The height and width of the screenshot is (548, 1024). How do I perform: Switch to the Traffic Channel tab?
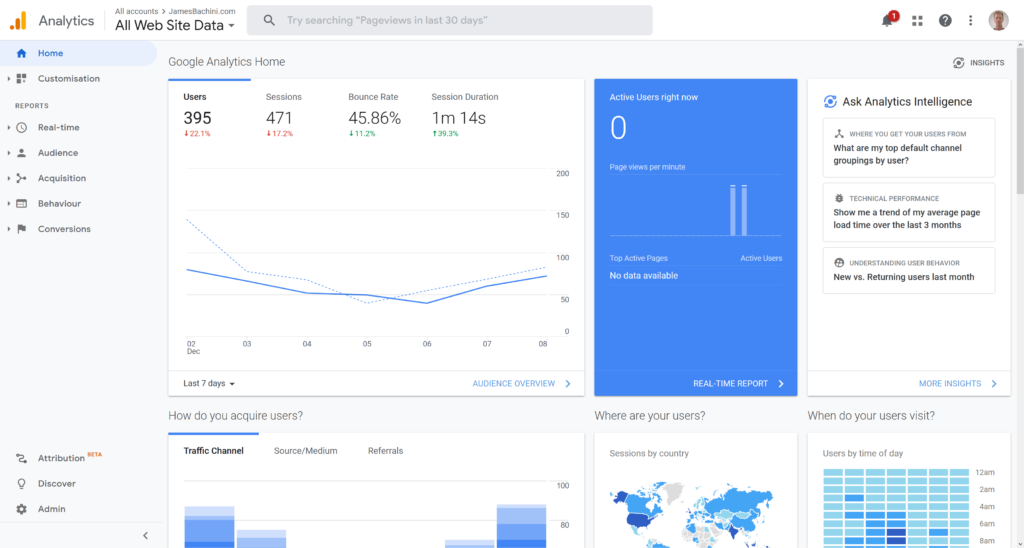[x=214, y=451]
